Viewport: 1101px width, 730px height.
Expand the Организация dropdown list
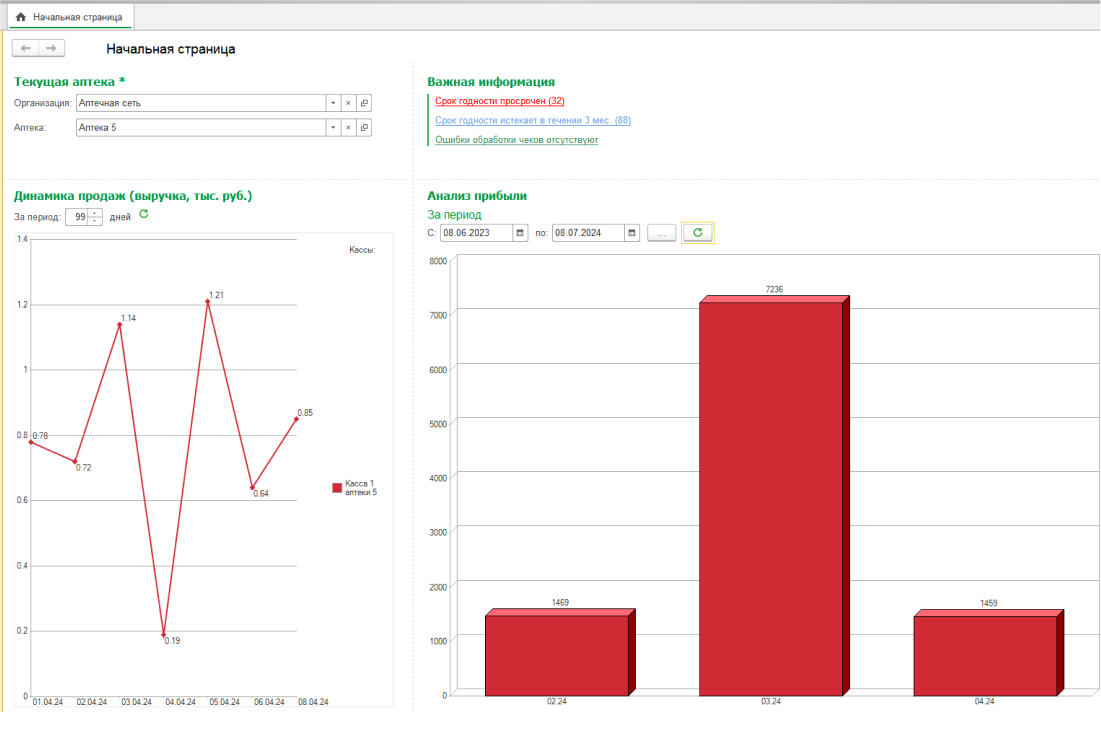[332, 103]
